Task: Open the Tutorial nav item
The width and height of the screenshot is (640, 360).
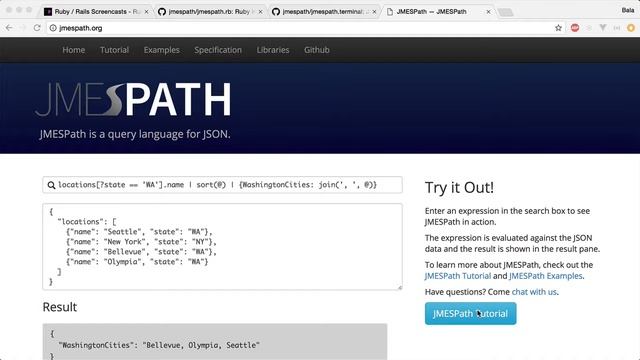Action: point(114,50)
